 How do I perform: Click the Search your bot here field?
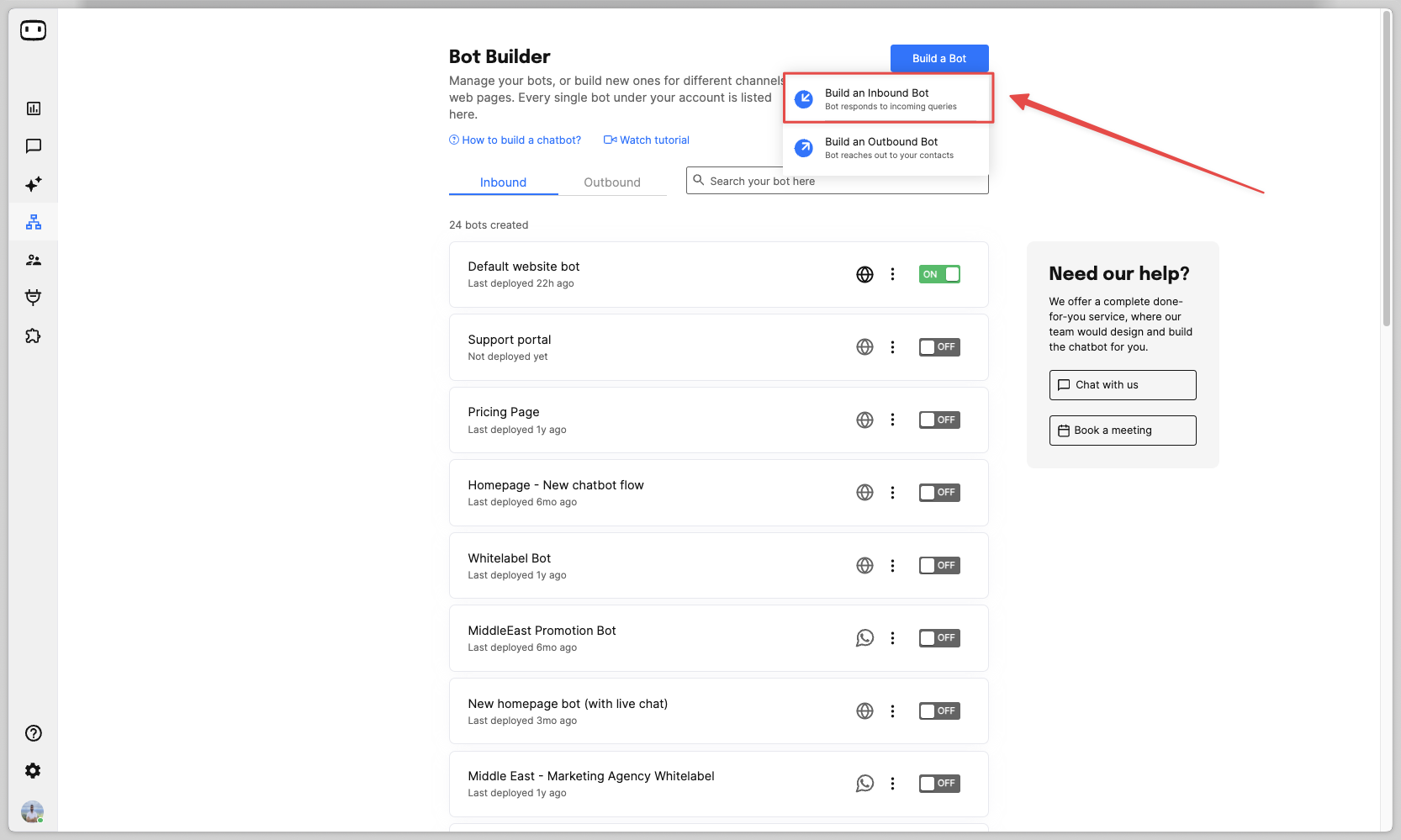coord(841,181)
